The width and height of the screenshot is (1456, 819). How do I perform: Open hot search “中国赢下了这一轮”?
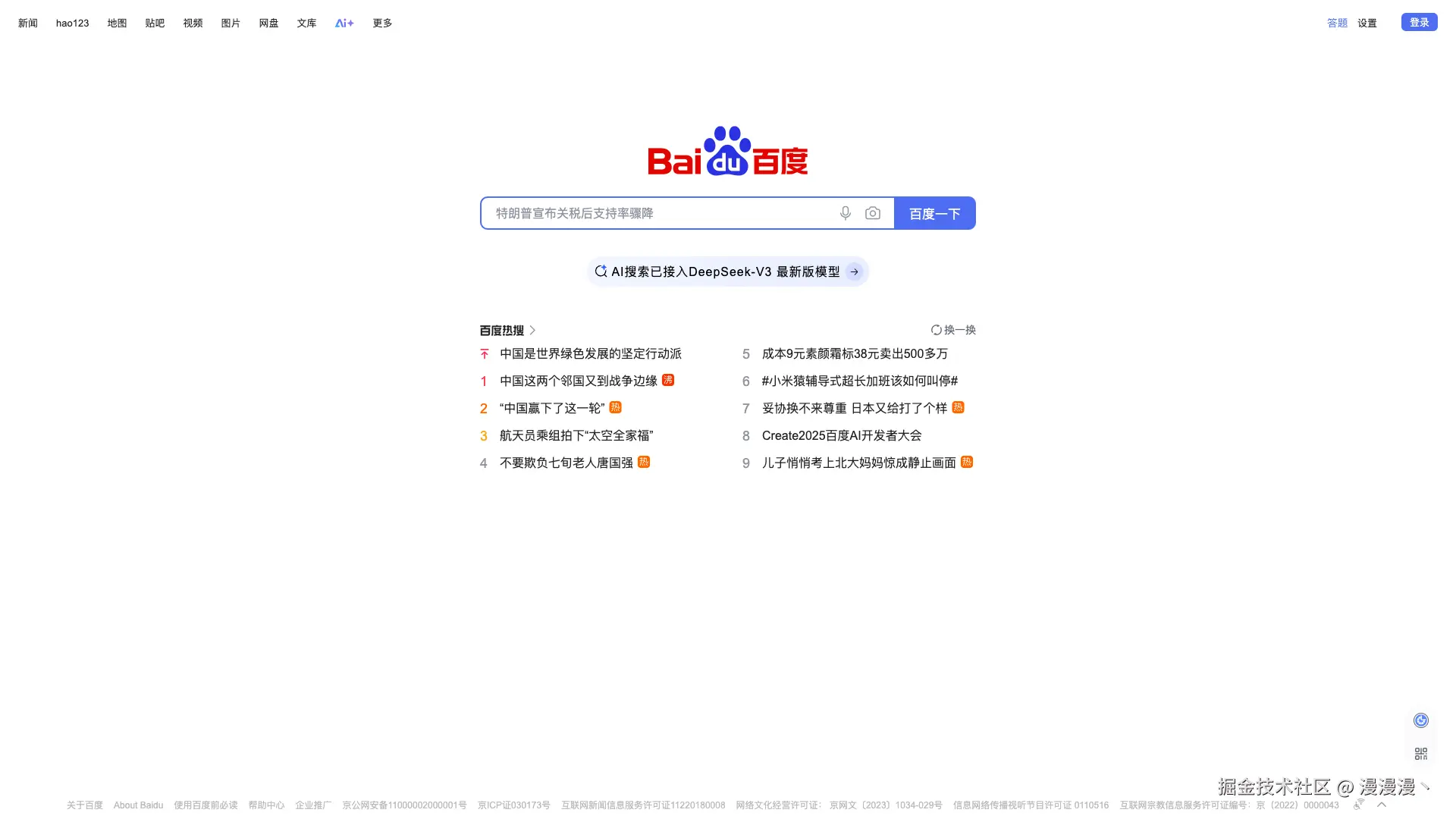552,409
